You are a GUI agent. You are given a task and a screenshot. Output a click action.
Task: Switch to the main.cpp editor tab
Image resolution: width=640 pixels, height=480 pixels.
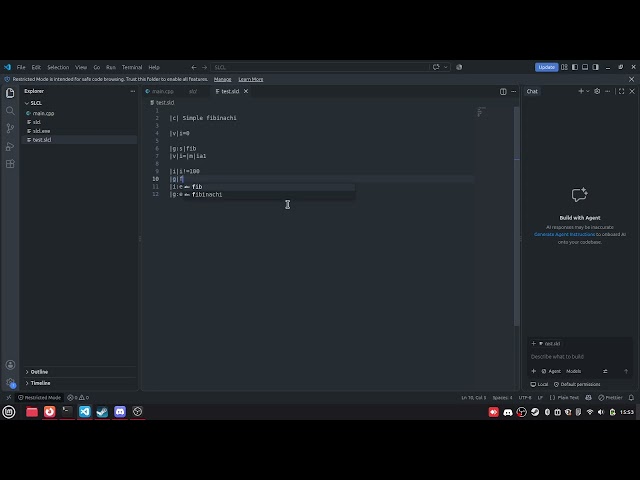pyautogui.click(x=160, y=91)
